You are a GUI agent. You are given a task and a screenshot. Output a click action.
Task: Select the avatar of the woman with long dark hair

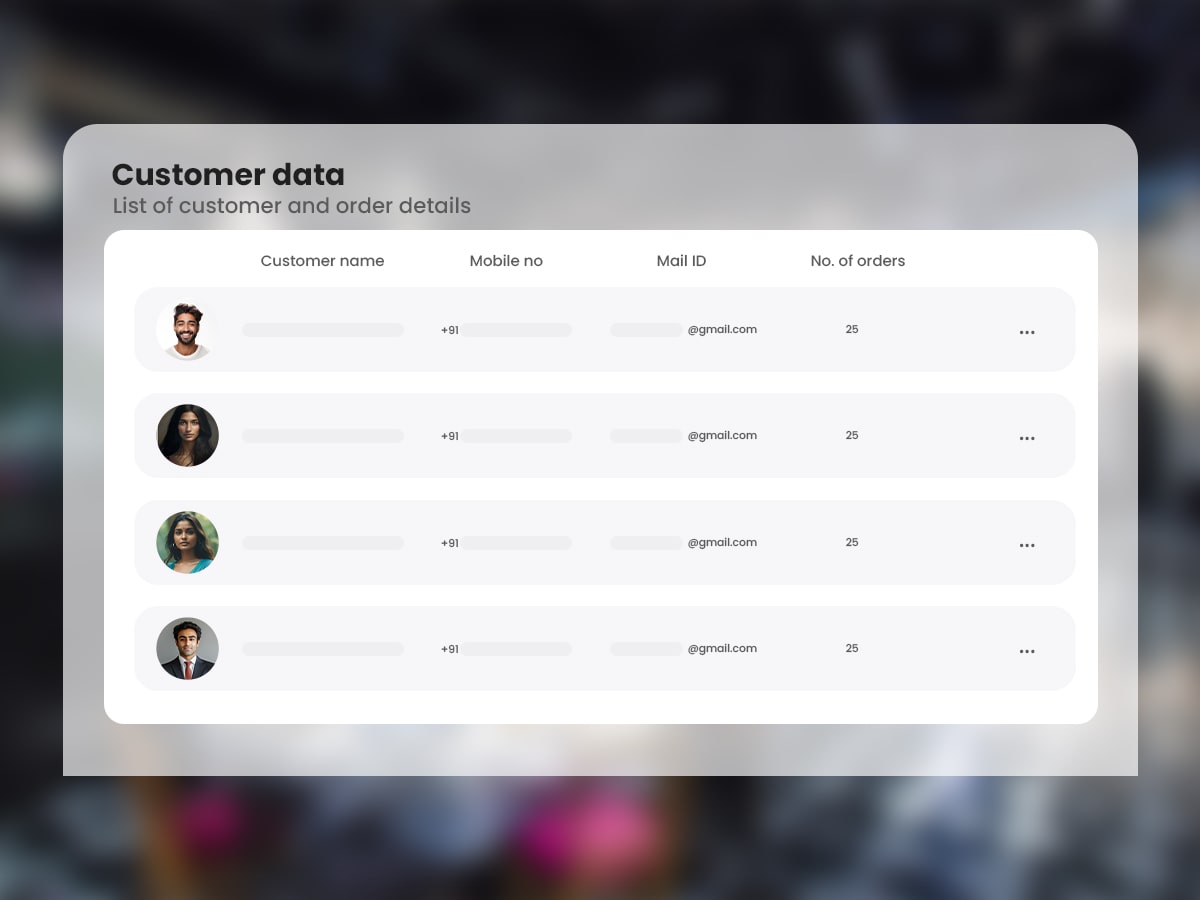[187, 436]
